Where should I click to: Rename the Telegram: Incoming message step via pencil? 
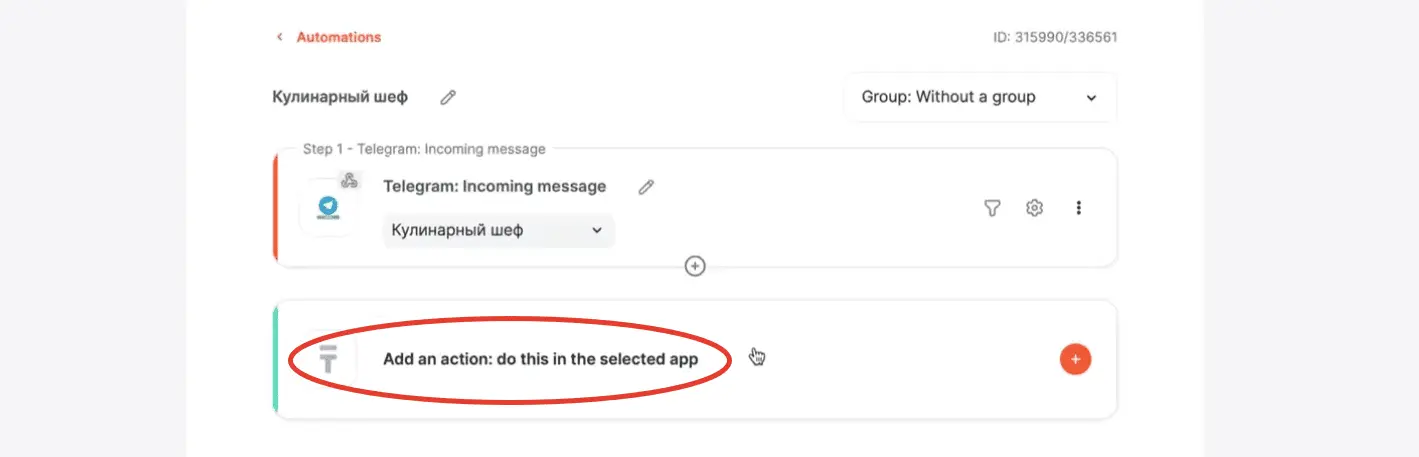tap(646, 187)
